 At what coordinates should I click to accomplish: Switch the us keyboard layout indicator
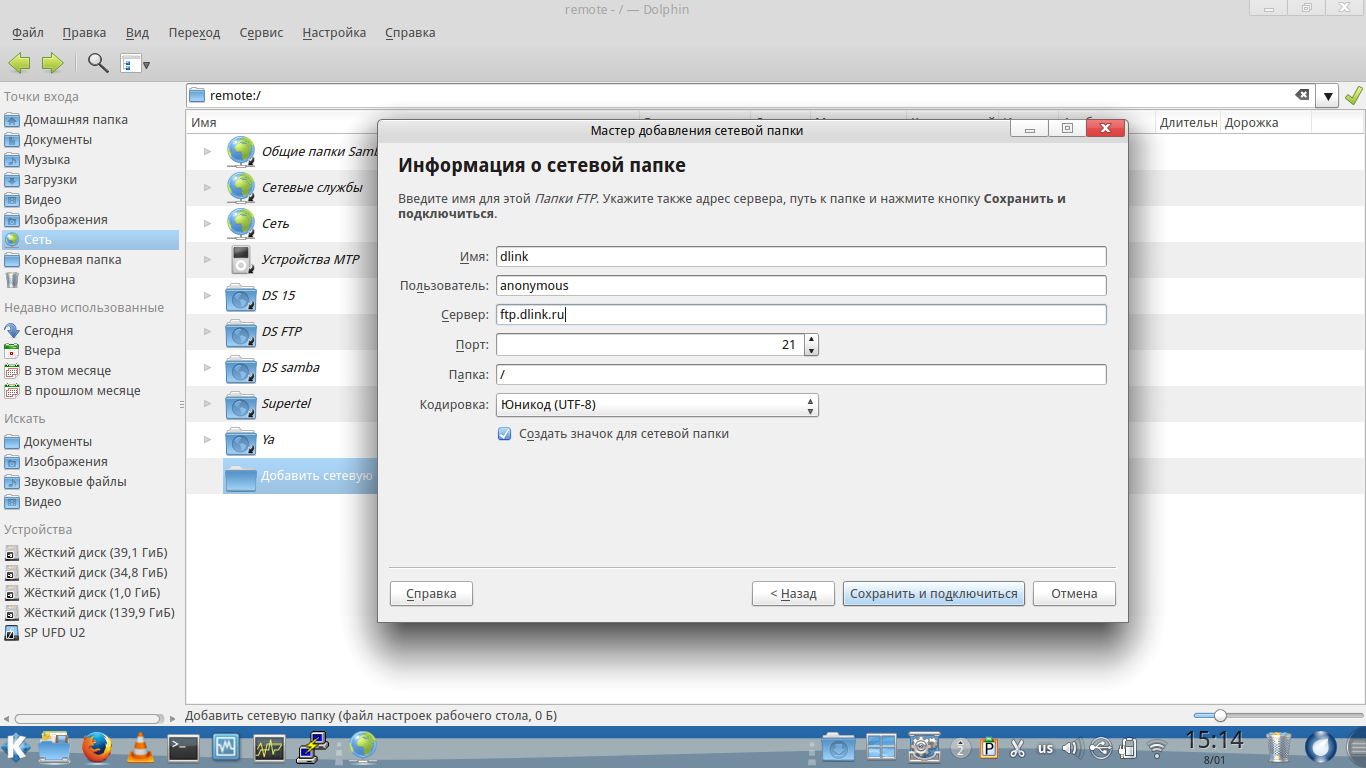click(x=1045, y=748)
